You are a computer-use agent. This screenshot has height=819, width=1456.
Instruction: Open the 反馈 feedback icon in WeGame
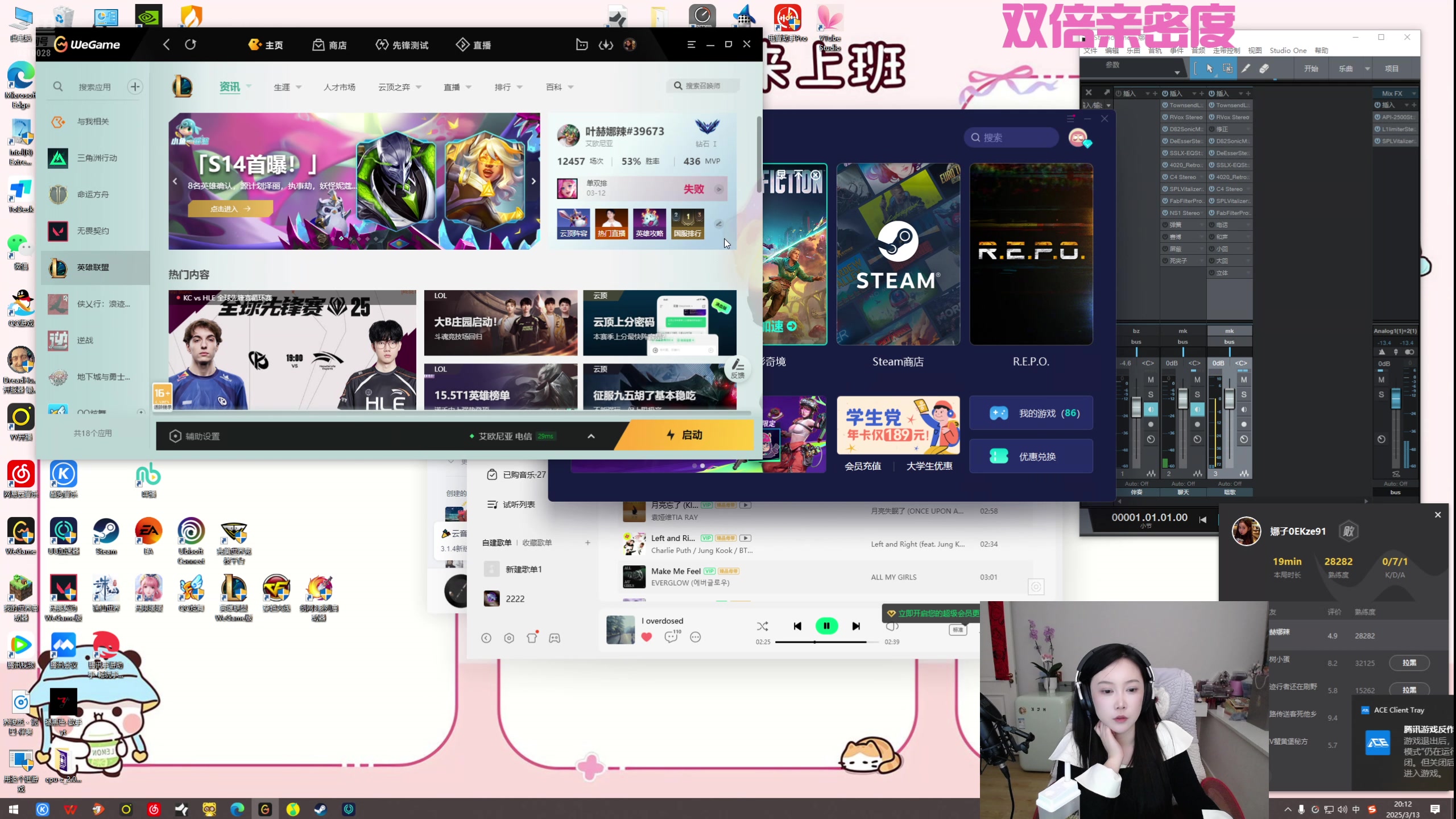click(738, 368)
